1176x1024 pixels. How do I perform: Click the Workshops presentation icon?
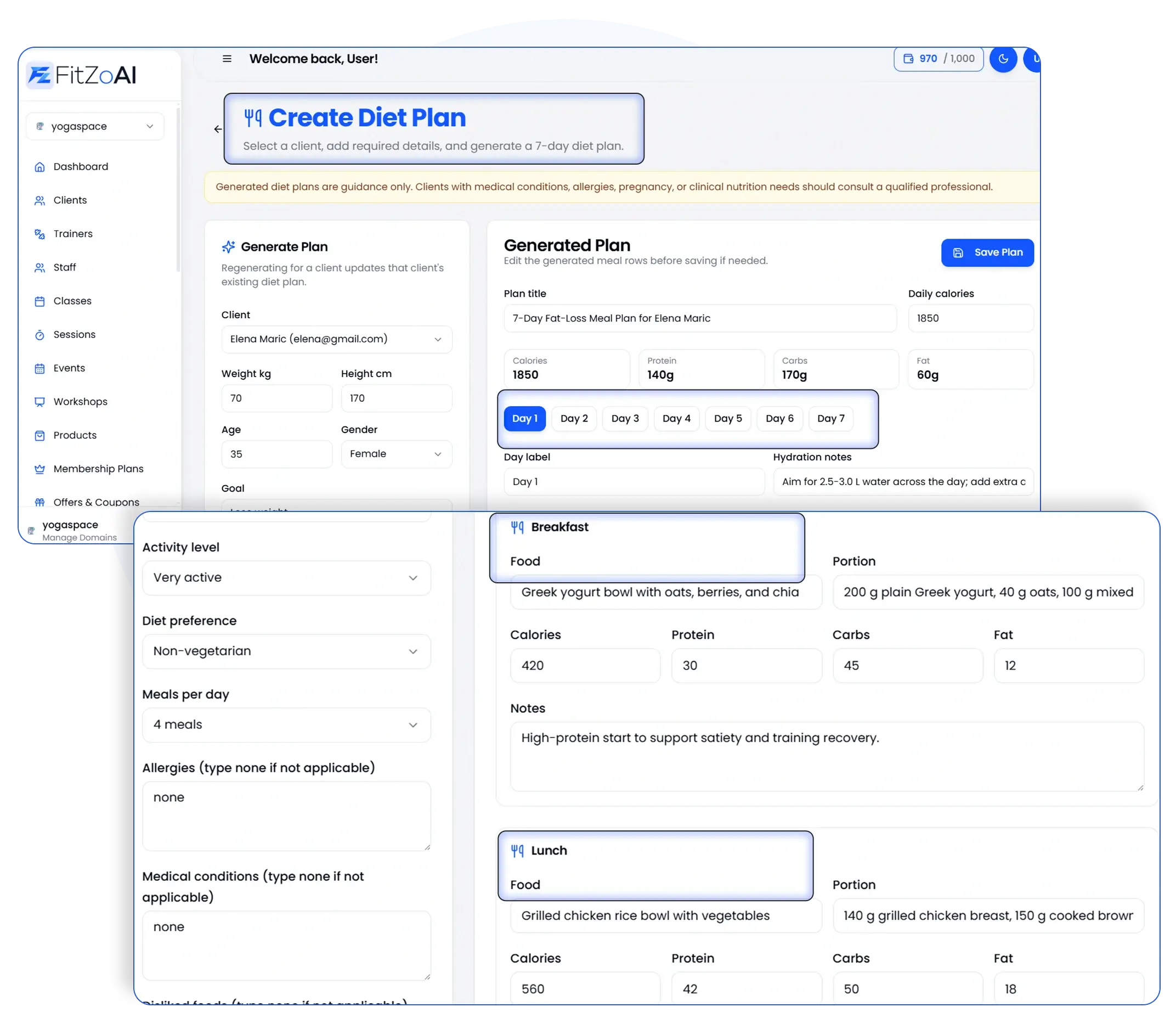[x=39, y=402]
